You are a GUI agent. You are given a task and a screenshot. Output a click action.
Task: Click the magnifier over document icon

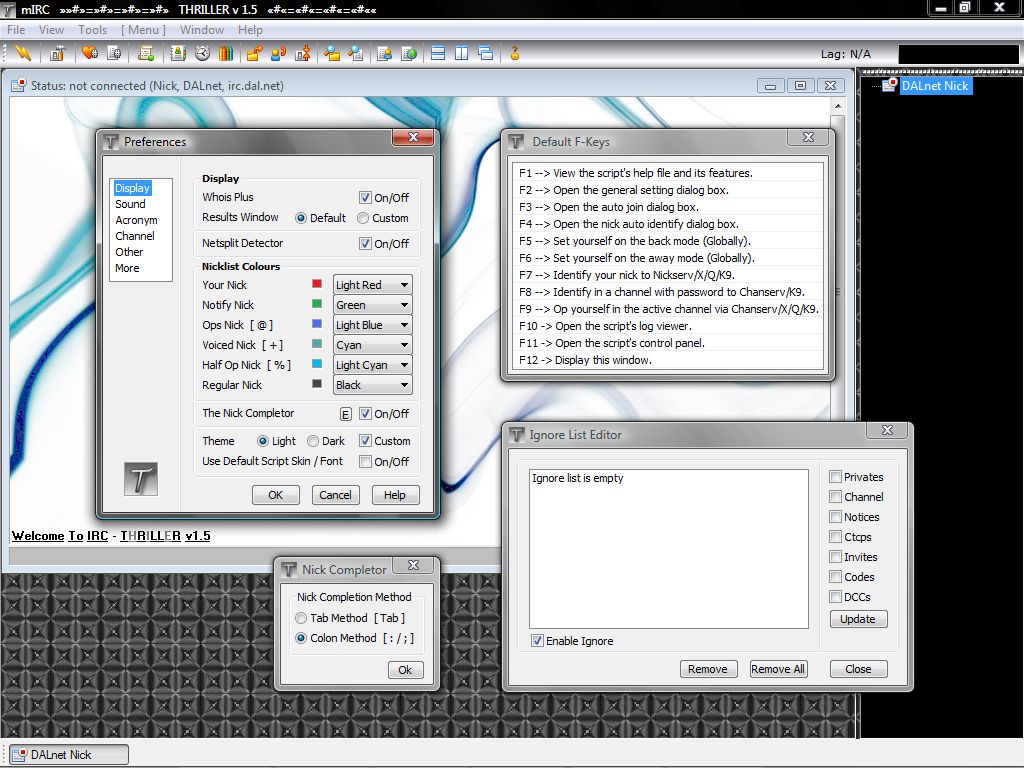pos(356,53)
